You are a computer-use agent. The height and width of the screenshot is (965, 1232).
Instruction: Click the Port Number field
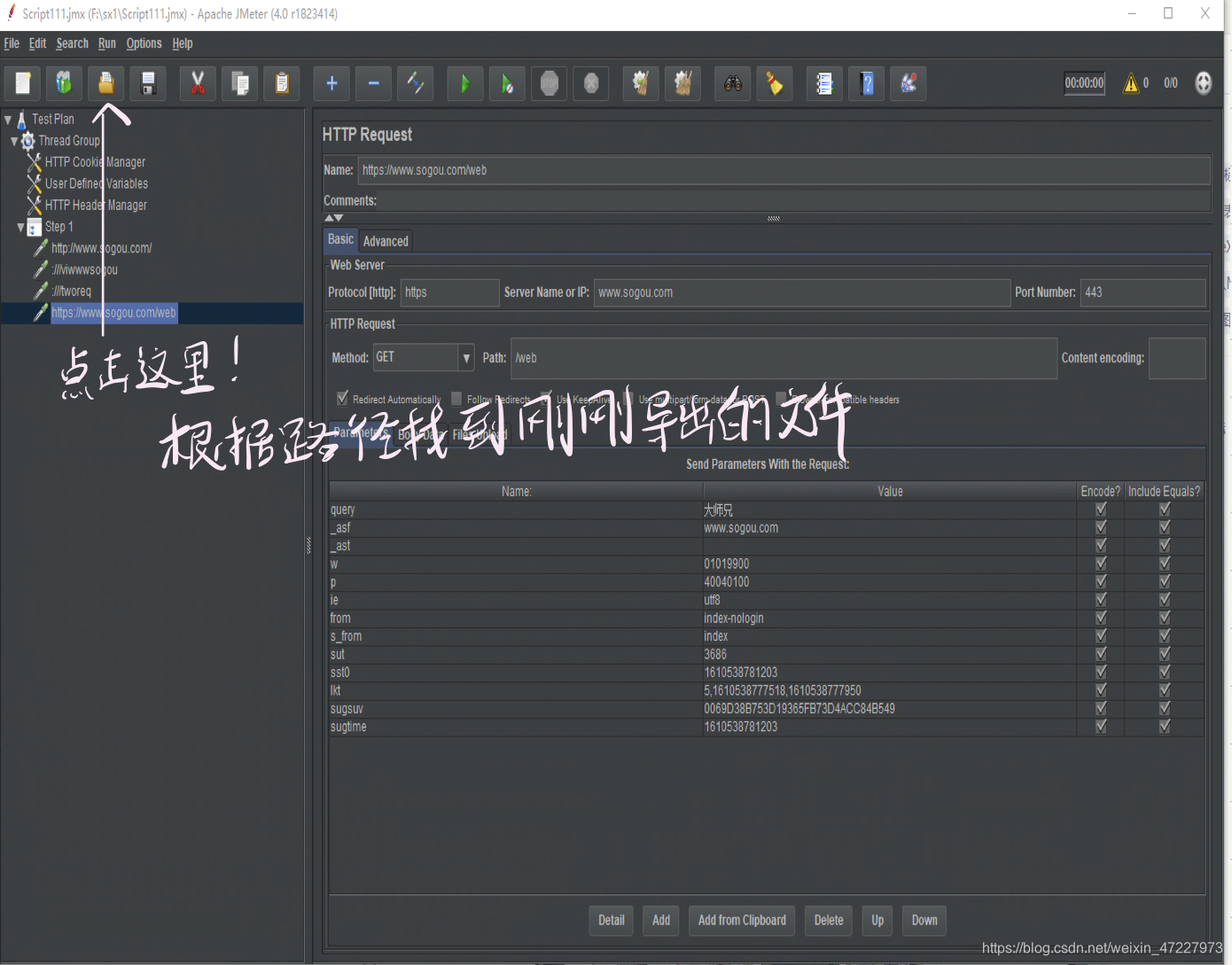tap(1143, 292)
